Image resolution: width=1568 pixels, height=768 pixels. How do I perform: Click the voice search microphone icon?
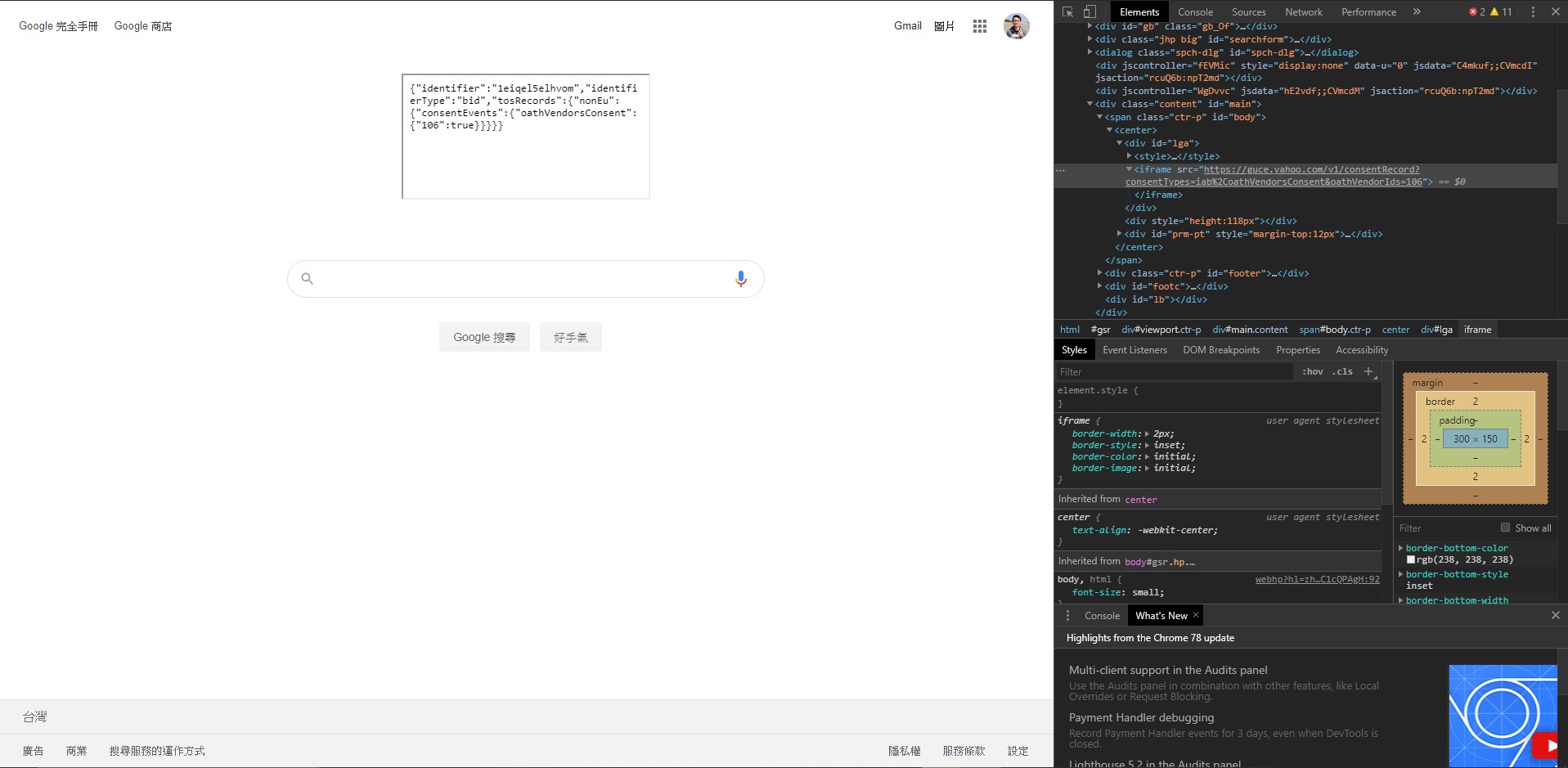click(x=740, y=279)
